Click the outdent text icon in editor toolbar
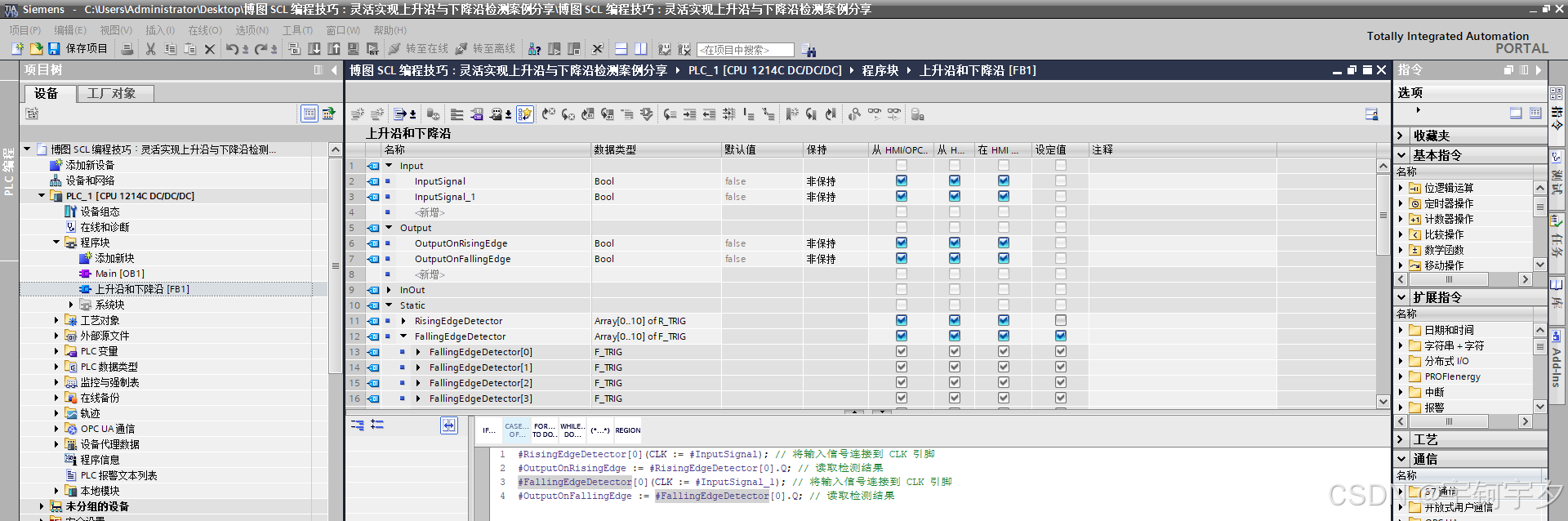 709,114
